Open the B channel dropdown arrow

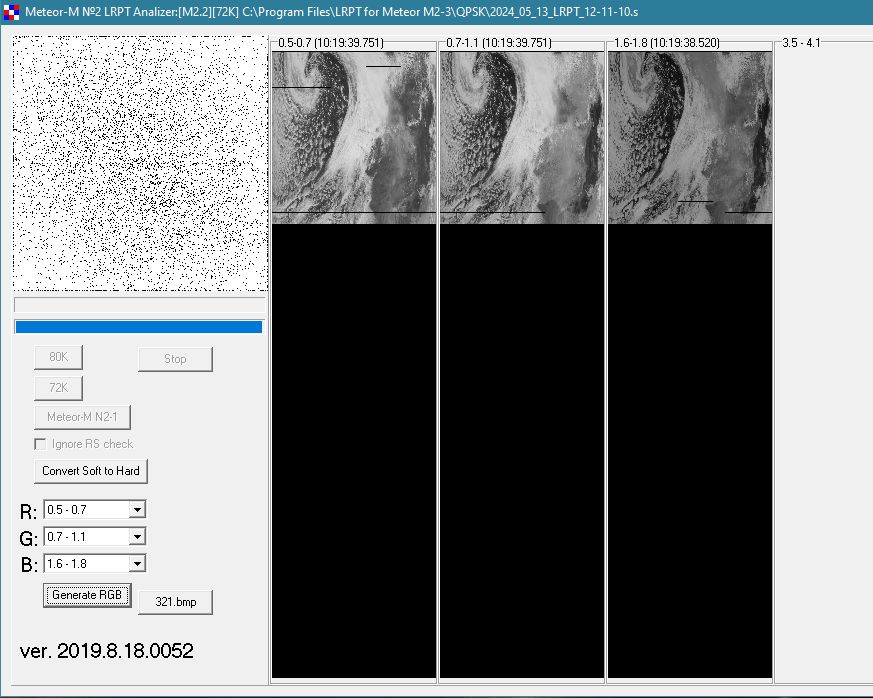click(x=138, y=564)
